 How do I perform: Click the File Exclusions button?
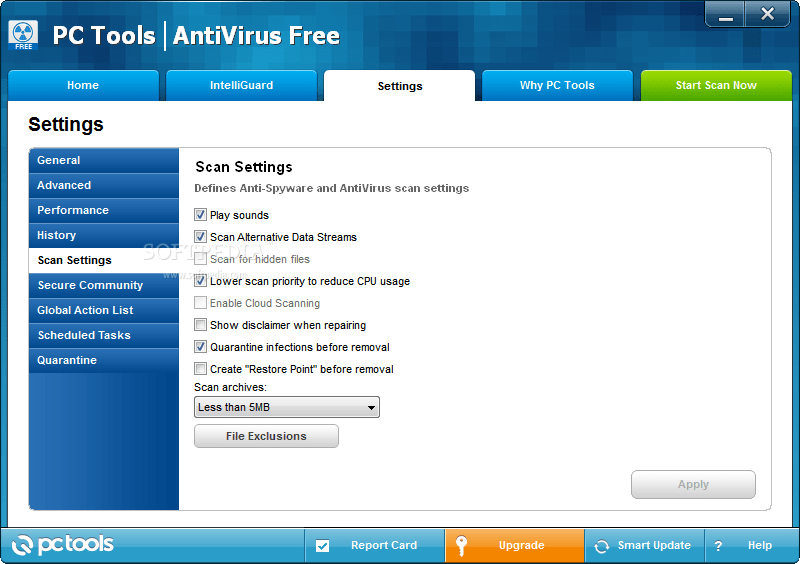point(266,436)
